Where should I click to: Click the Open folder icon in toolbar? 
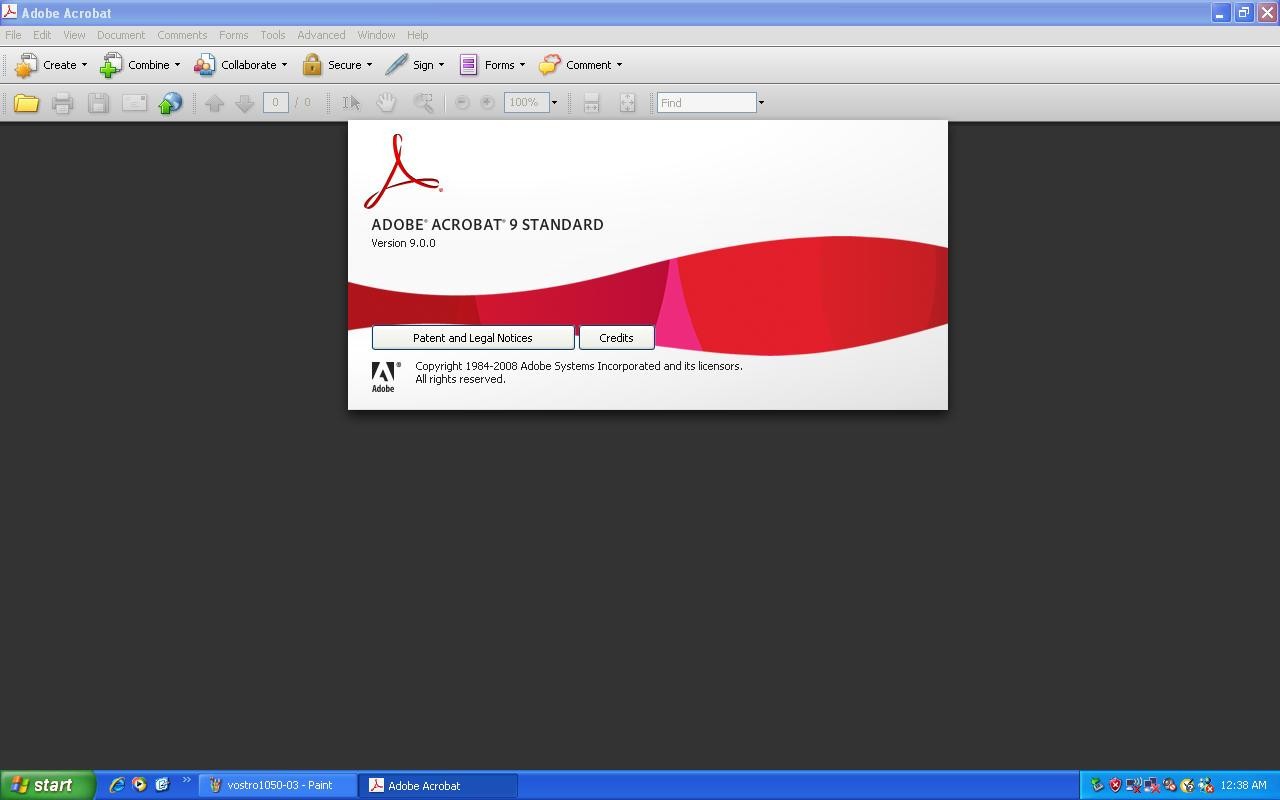(26, 103)
